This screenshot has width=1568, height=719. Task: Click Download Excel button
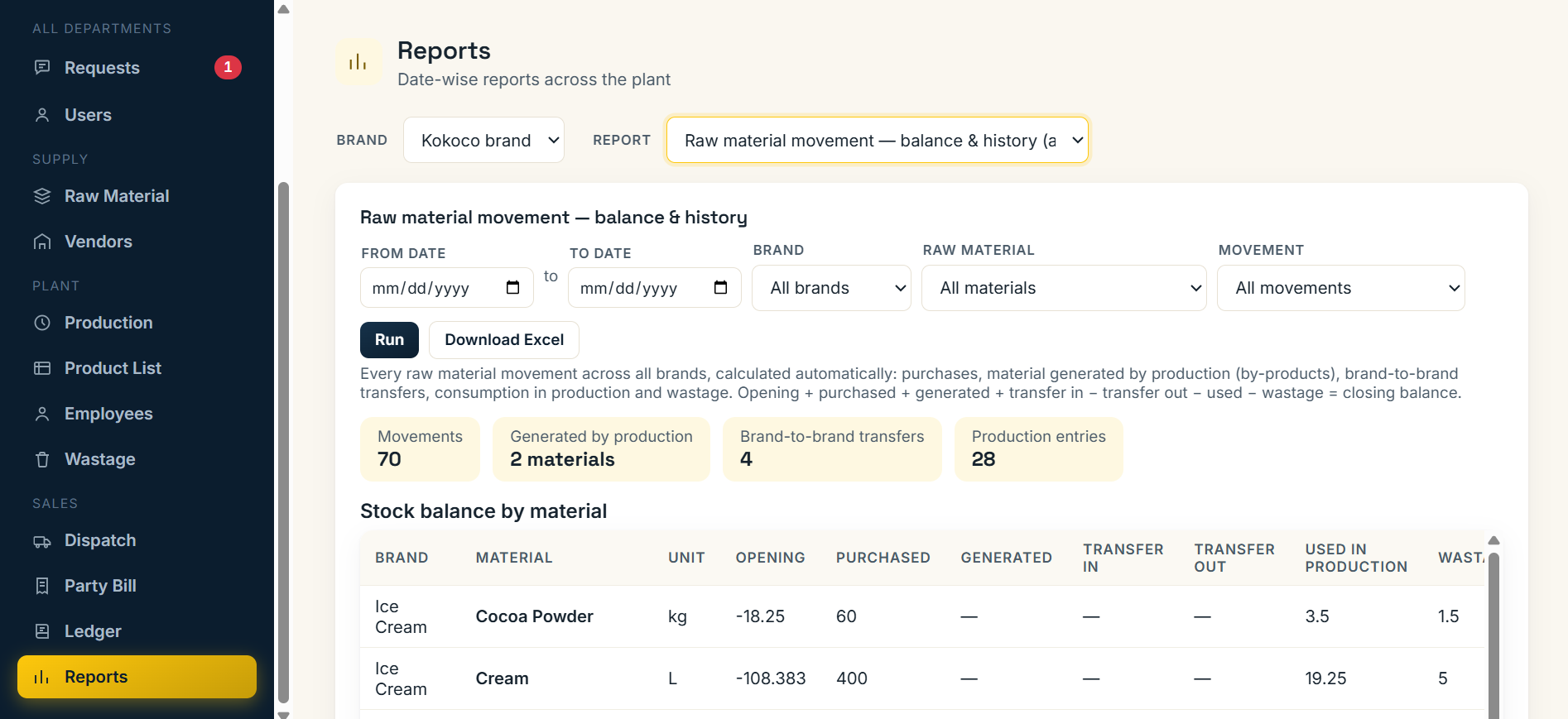[504, 340]
